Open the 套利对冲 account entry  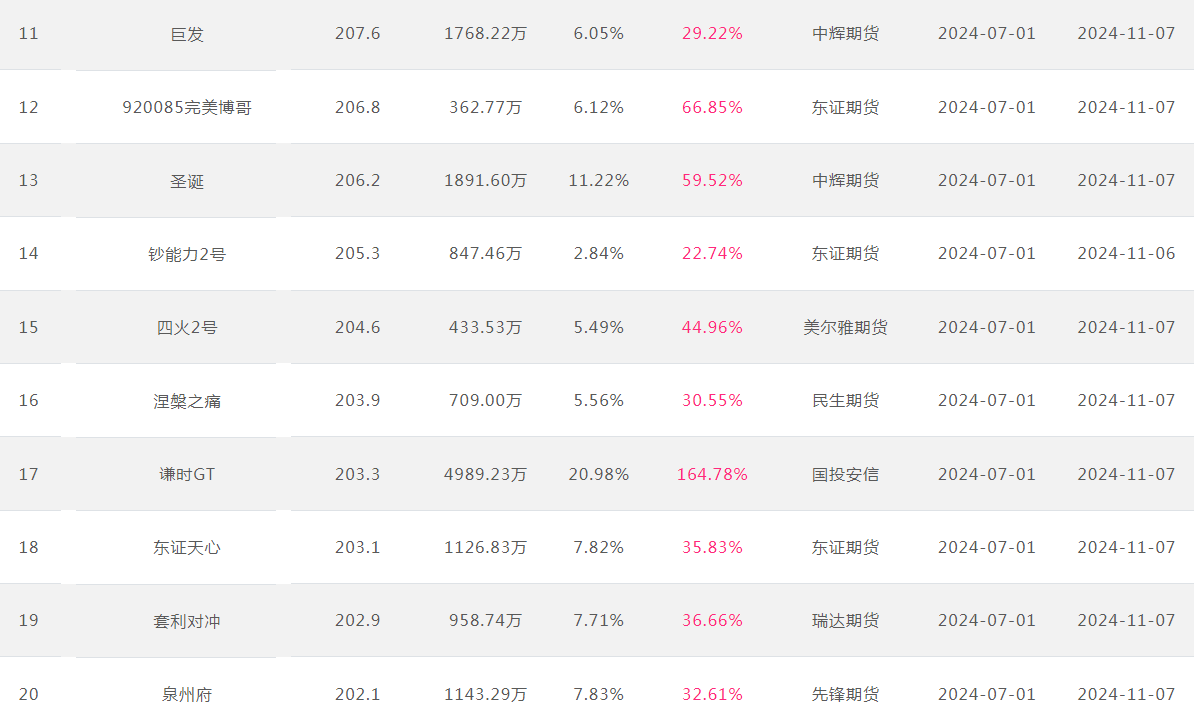click(187, 621)
